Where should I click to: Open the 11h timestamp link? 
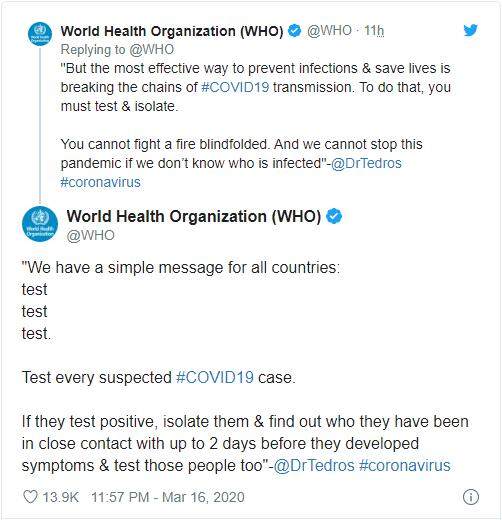tap(374, 31)
